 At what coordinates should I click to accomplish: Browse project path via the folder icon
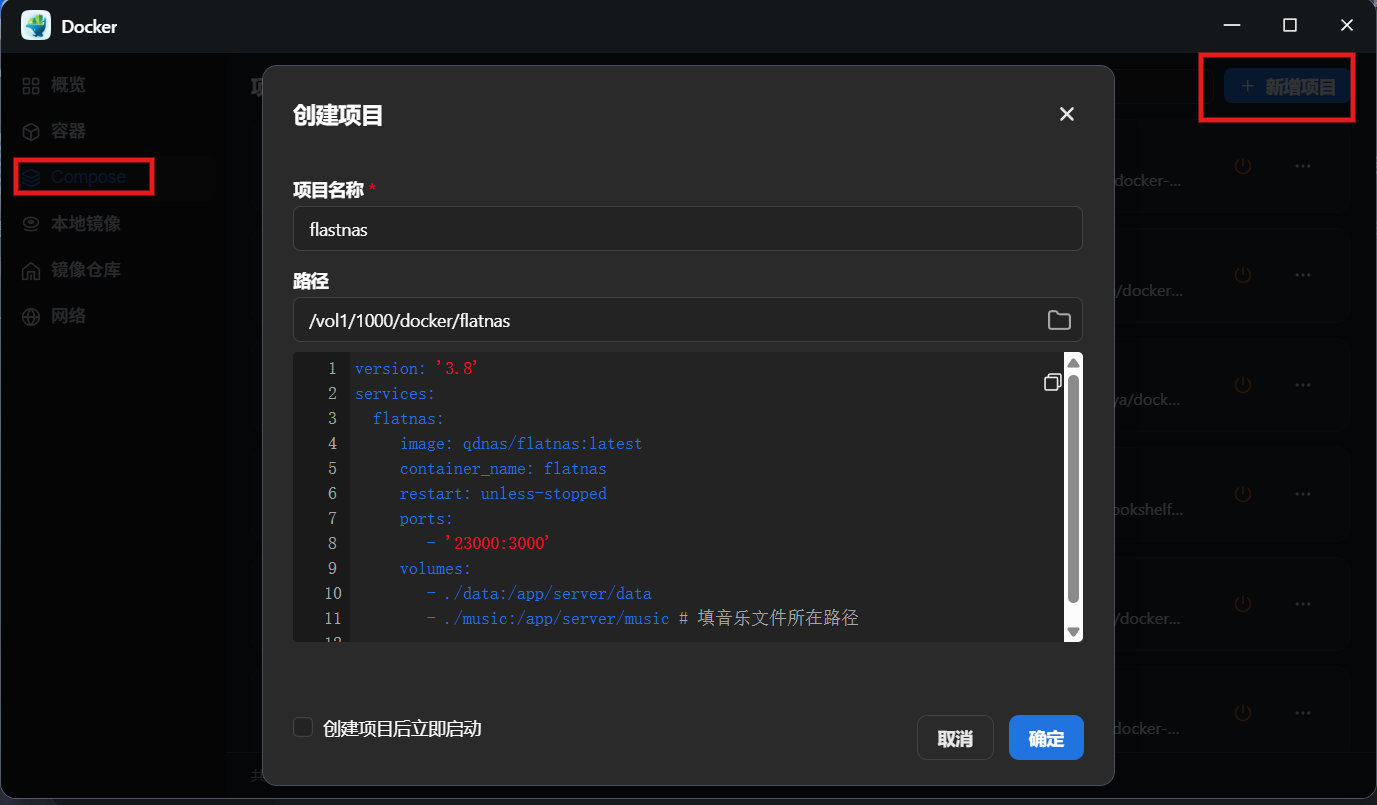pos(1059,319)
